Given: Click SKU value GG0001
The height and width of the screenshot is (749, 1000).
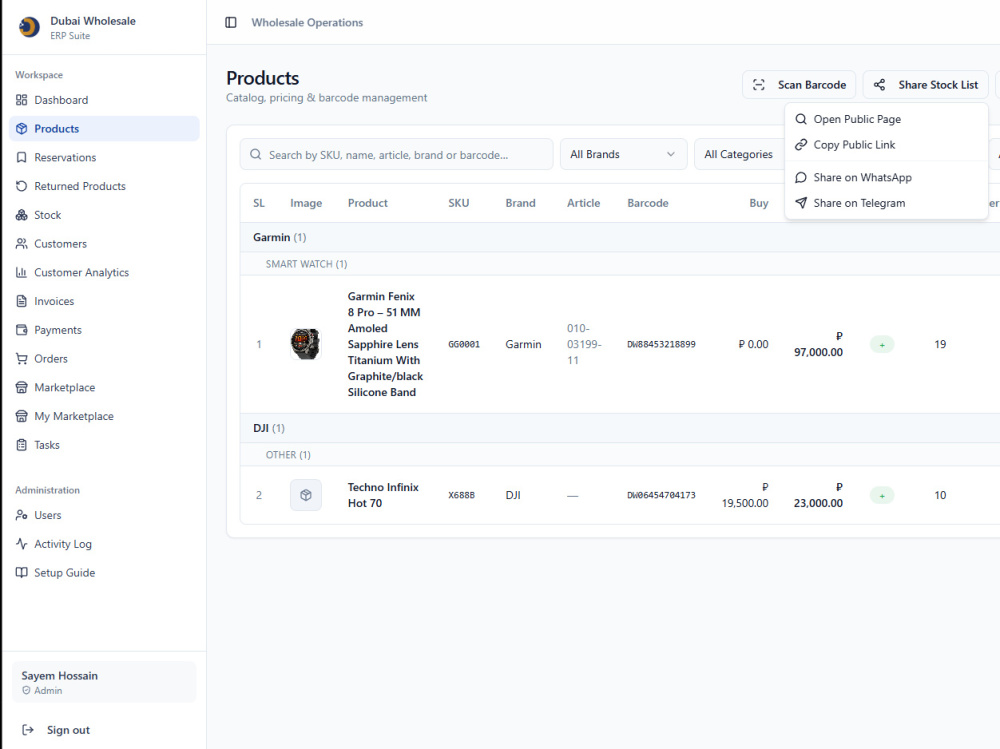Looking at the screenshot, I should click(464, 345).
